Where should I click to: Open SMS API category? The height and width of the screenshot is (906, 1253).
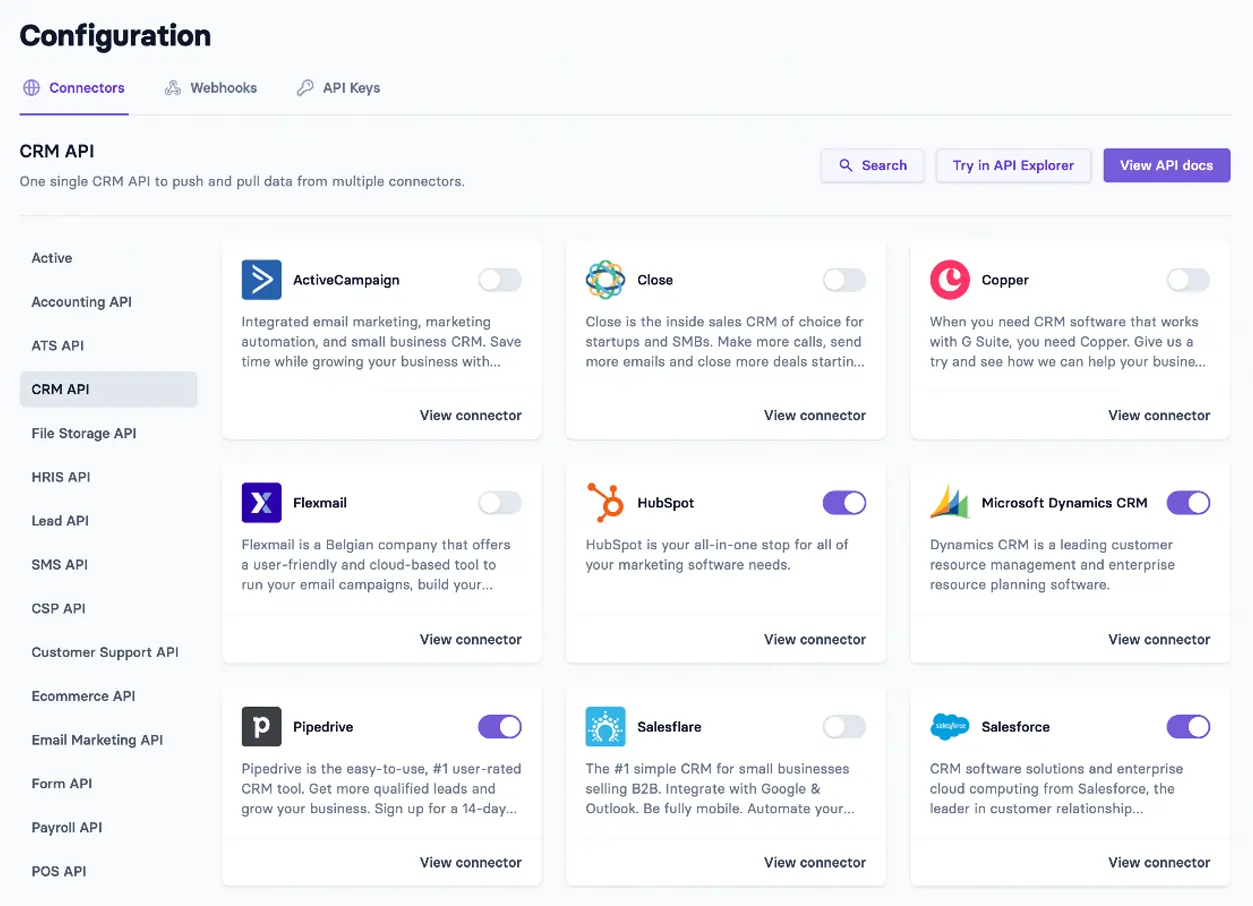pyautogui.click(x=108, y=565)
